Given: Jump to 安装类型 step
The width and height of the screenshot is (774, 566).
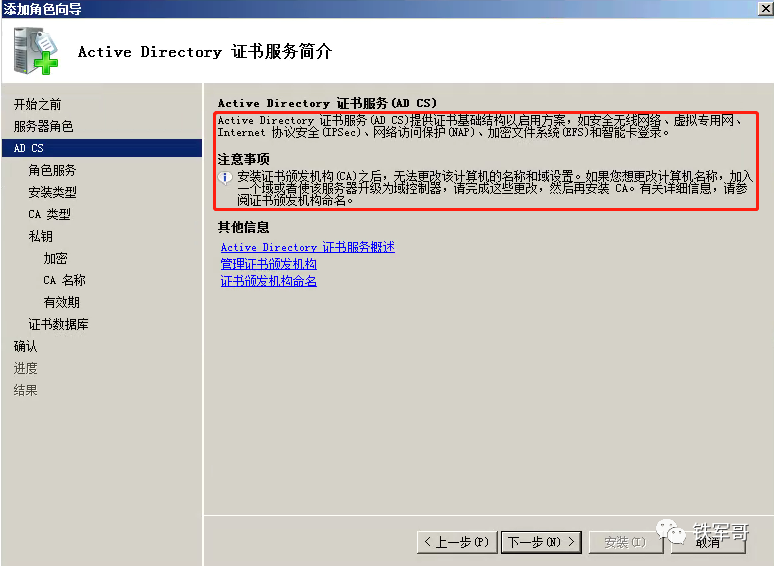Looking at the screenshot, I should pyautogui.click(x=52, y=192).
